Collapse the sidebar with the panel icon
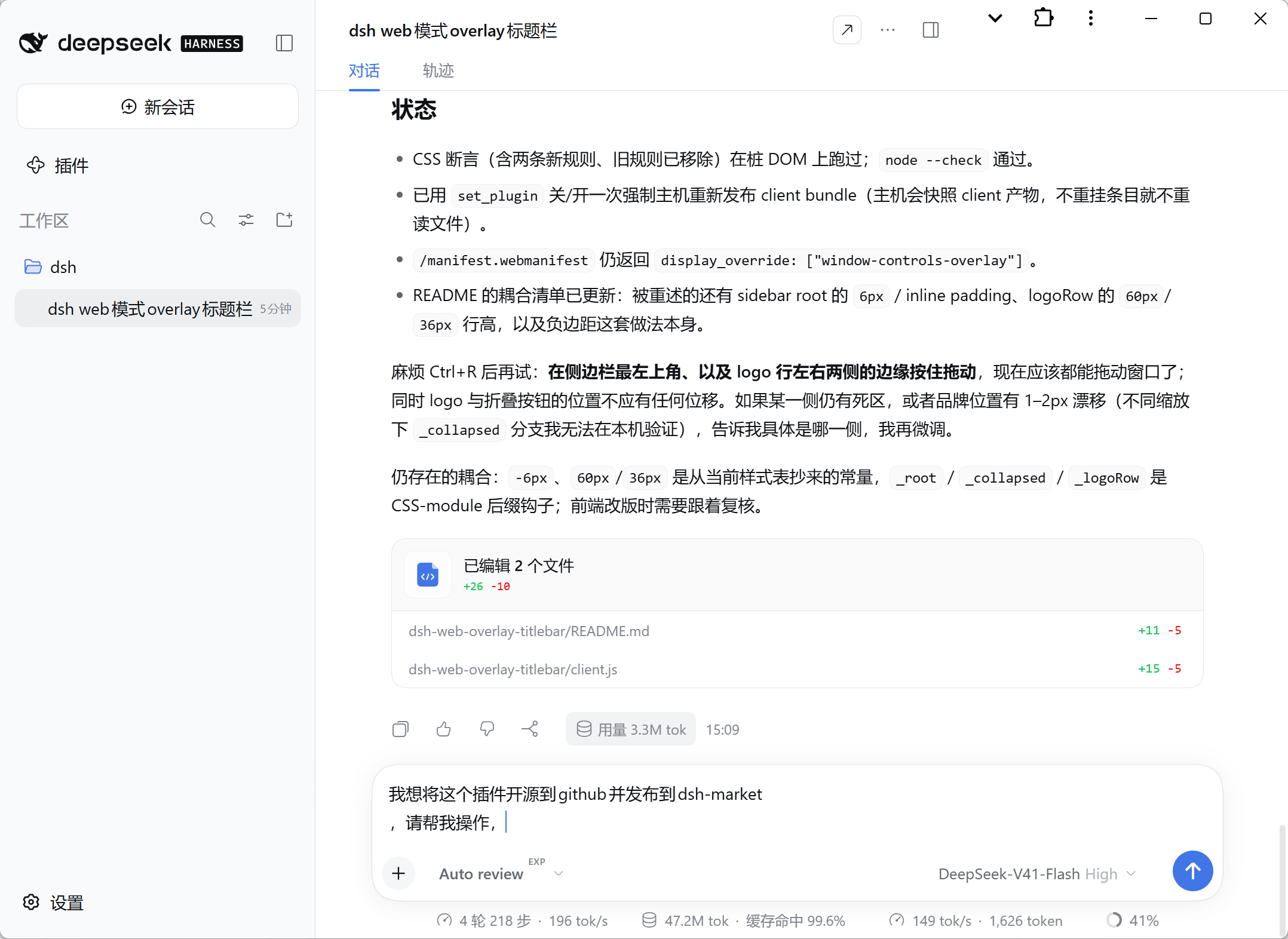The width and height of the screenshot is (1288, 939). coord(284,43)
